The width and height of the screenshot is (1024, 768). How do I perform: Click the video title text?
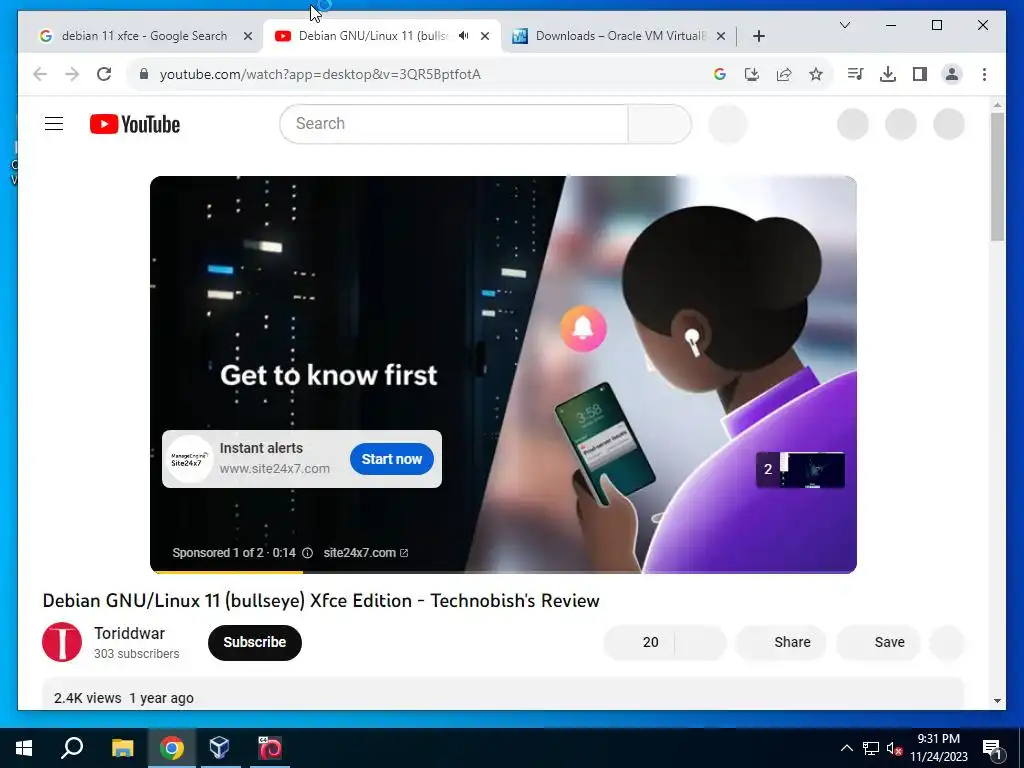click(321, 601)
